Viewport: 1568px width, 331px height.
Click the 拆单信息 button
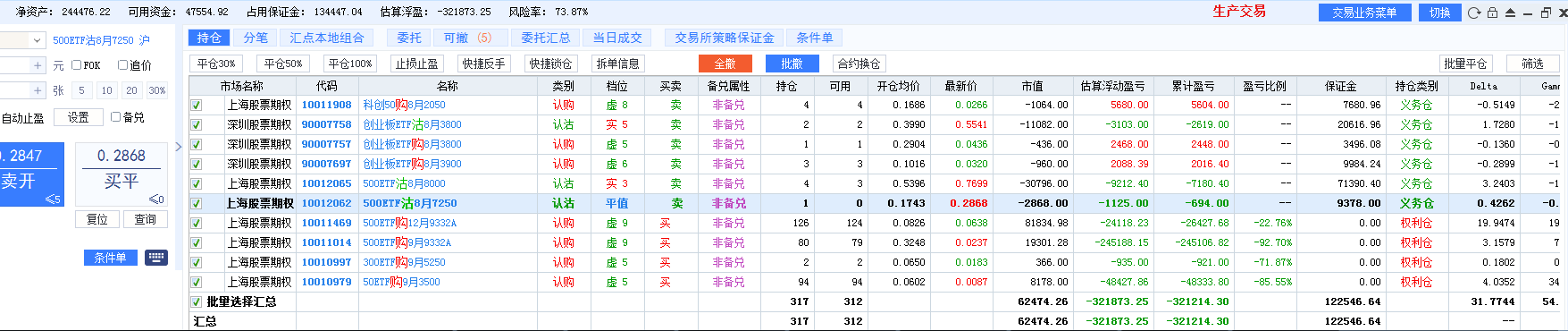coord(618,64)
